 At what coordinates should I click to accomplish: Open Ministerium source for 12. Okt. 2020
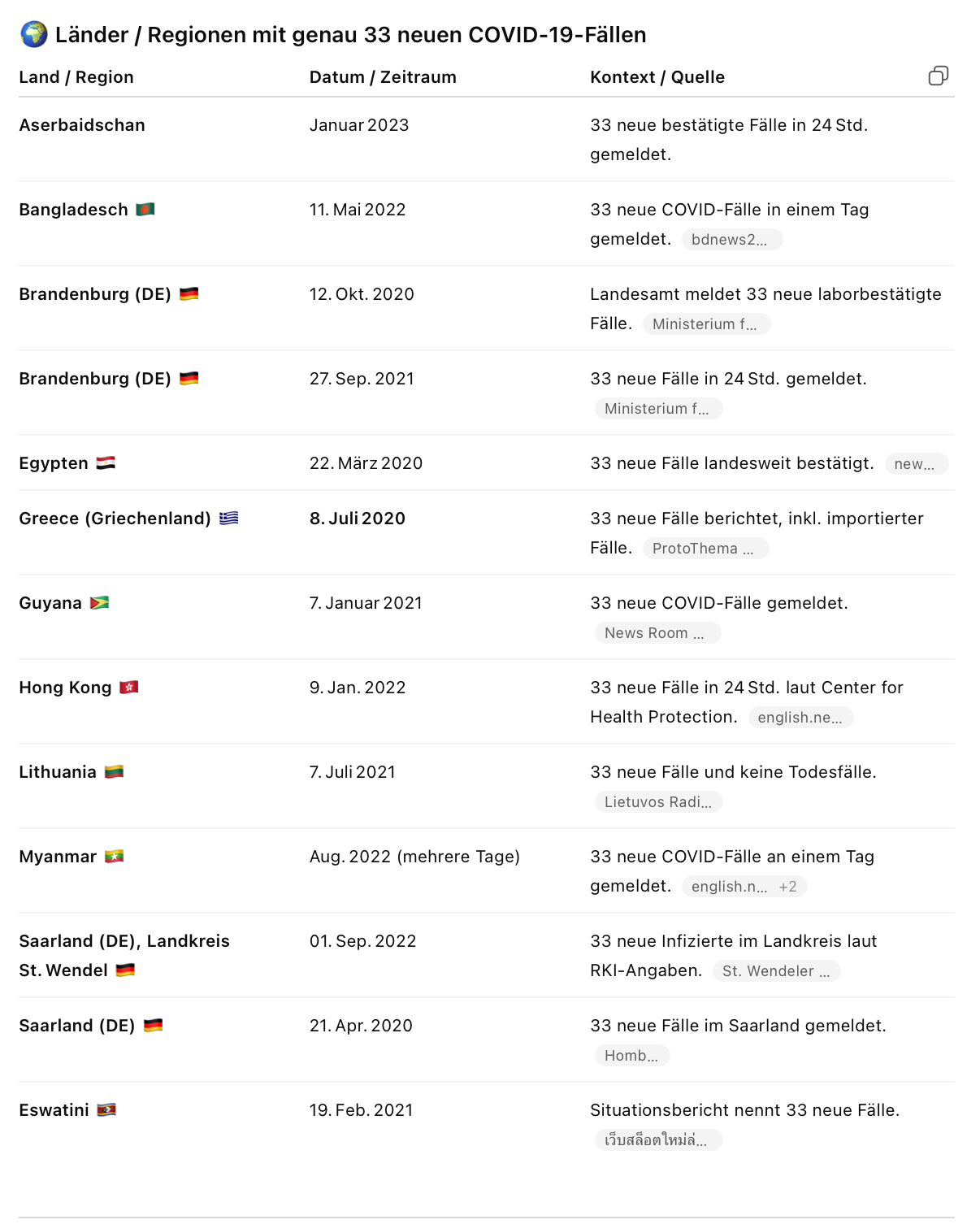pyautogui.click(x=705, y=324)
